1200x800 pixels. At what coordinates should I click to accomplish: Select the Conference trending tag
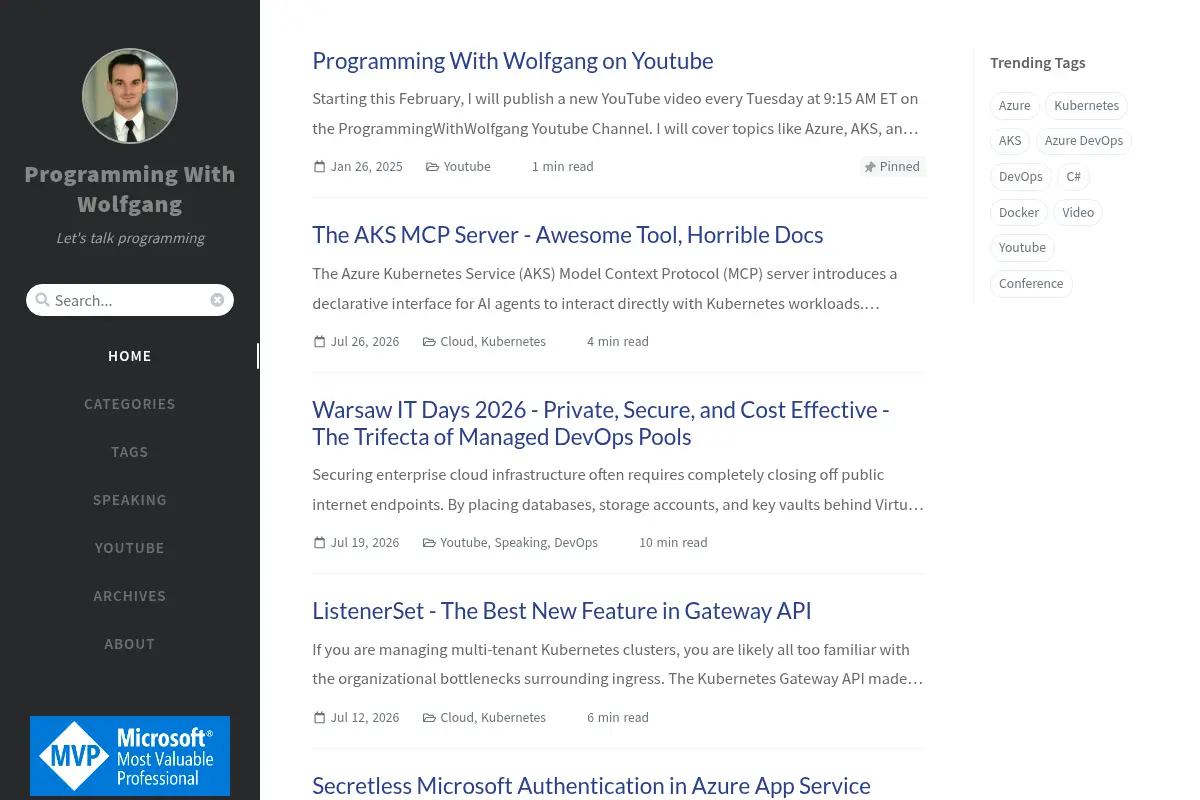(1031, 284)
